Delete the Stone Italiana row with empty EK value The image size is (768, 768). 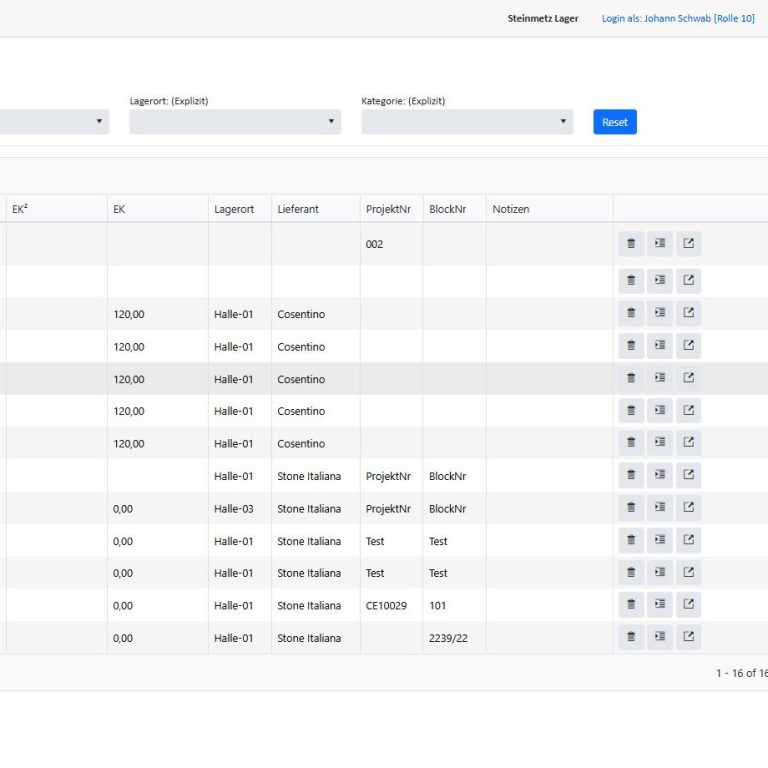(x=631, y=475)
